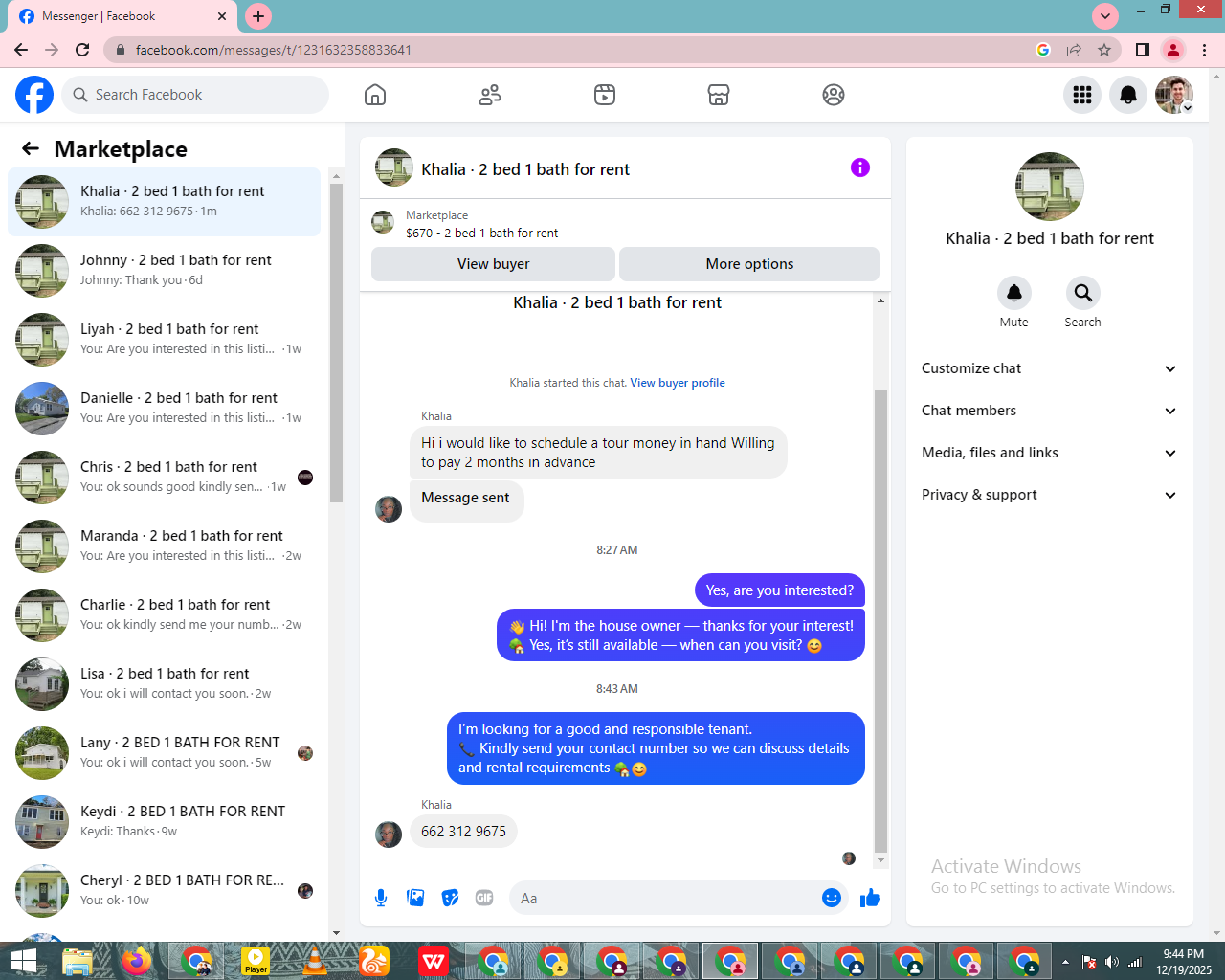Open VLC media player in taskbar
The image size is (1225, 980).
pyautogui.click(x=315, y=961)
